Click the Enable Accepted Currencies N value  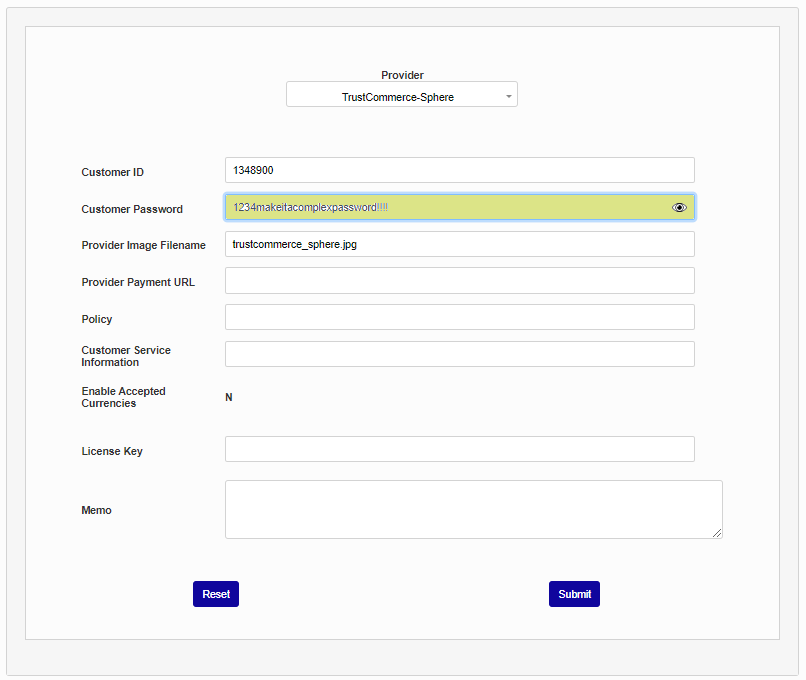pos(229,397)
